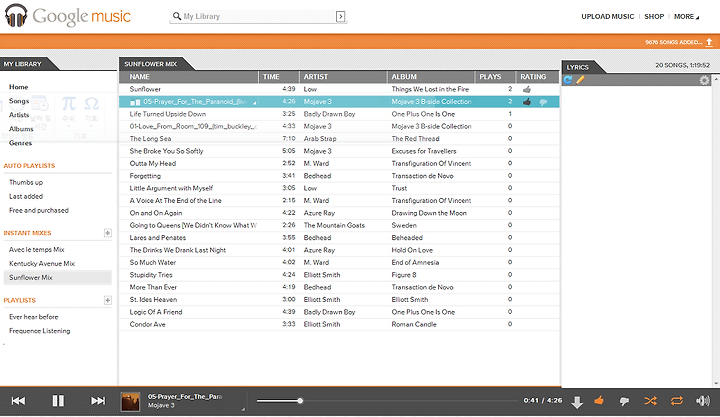Open the Last added auto playlist
Screen dimensions: 720x417
tap(26, 196)
